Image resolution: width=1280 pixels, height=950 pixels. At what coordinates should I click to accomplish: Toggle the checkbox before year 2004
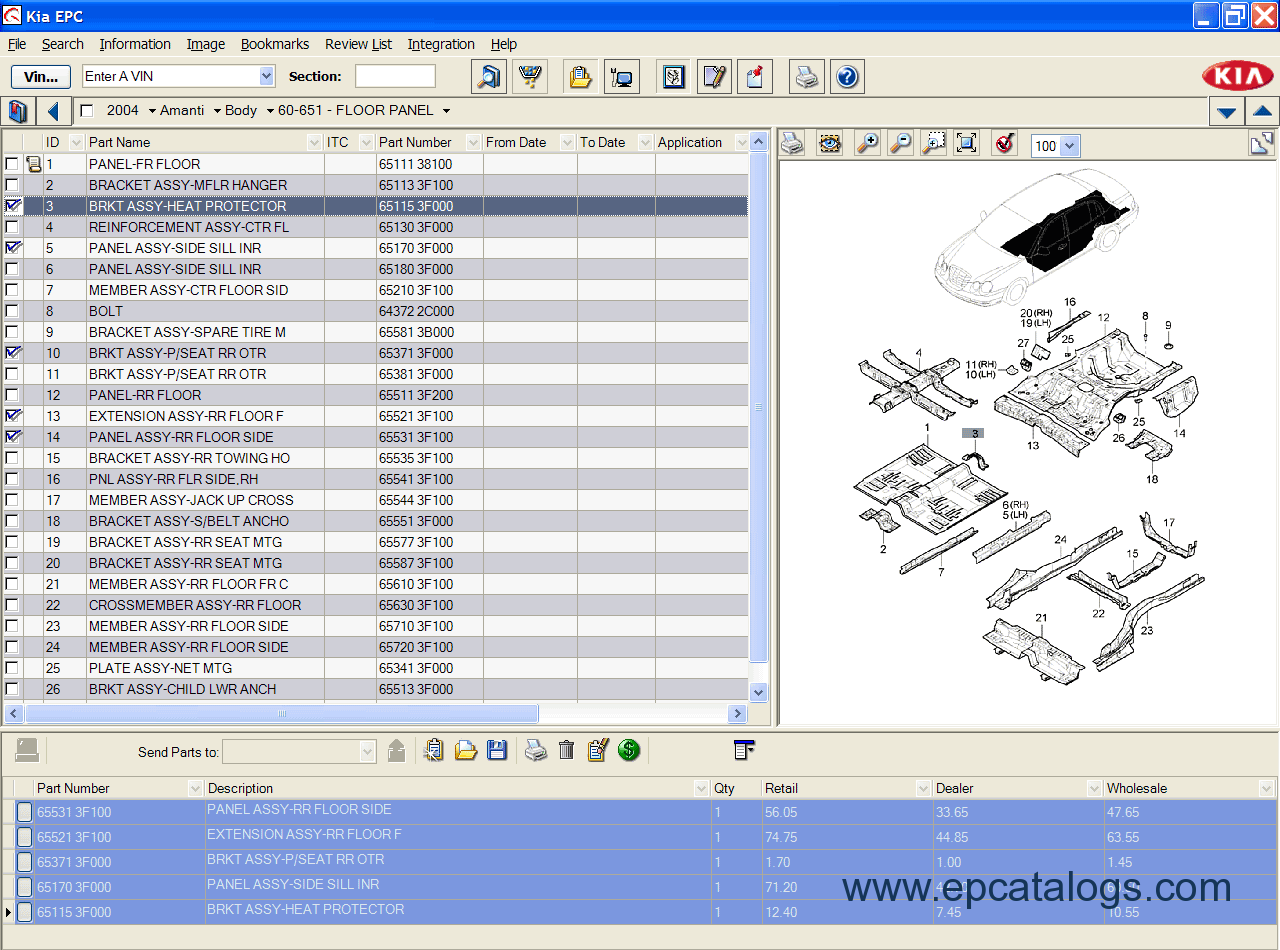pyautogui.click(x=87, y=111)
